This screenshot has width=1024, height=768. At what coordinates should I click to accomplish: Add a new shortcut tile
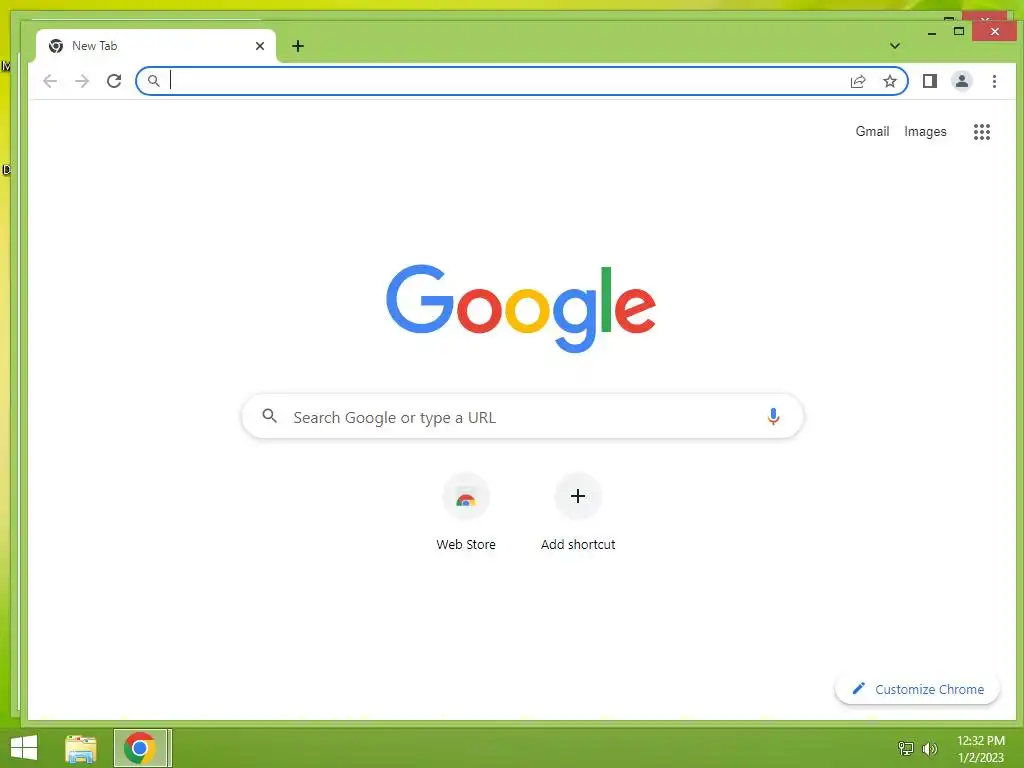click(x=578, y=513)
